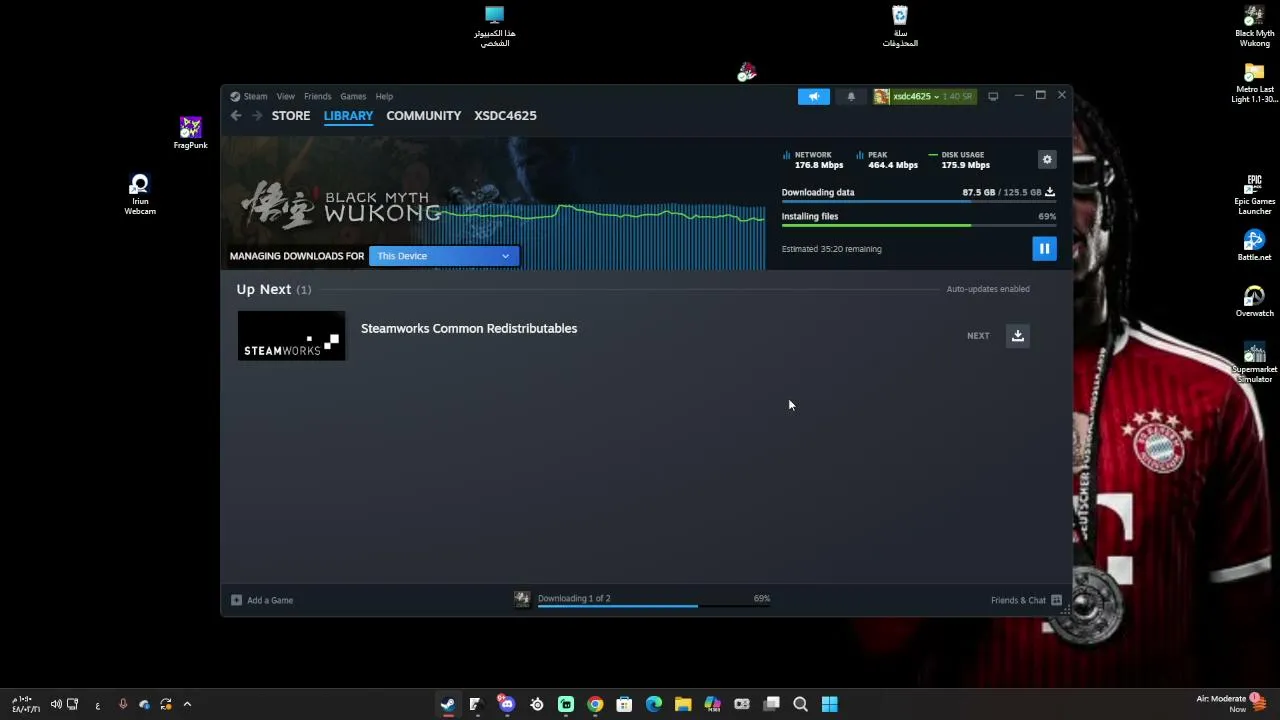The image size is (1280, 720).
Task: Click Downloading 1 of 2 status
Action: click(x=574, y=598)
